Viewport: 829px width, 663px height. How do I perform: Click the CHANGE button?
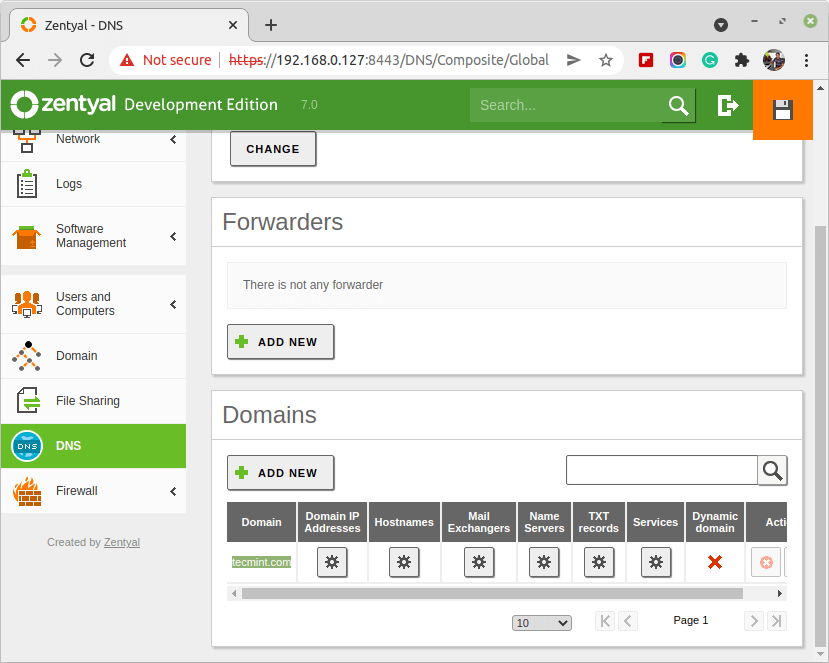click(x=273, y=149)
